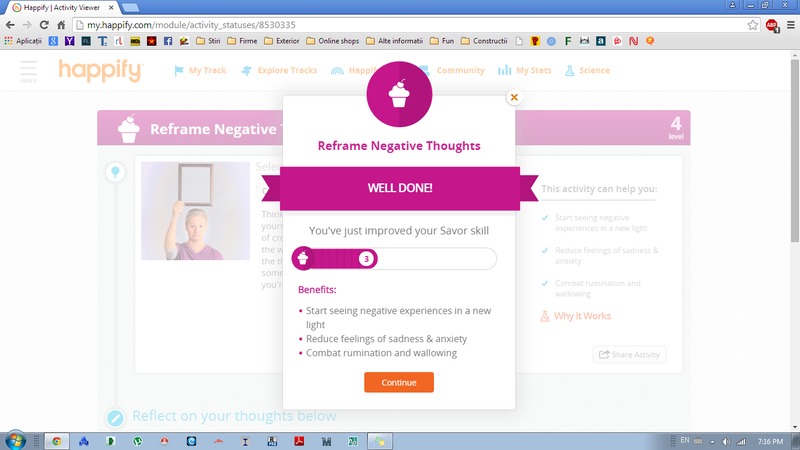This screenshot has height=450, width=800.
Task: Click the pencil icon beside Reflect on your thoughts
Action: coord(115,418)
